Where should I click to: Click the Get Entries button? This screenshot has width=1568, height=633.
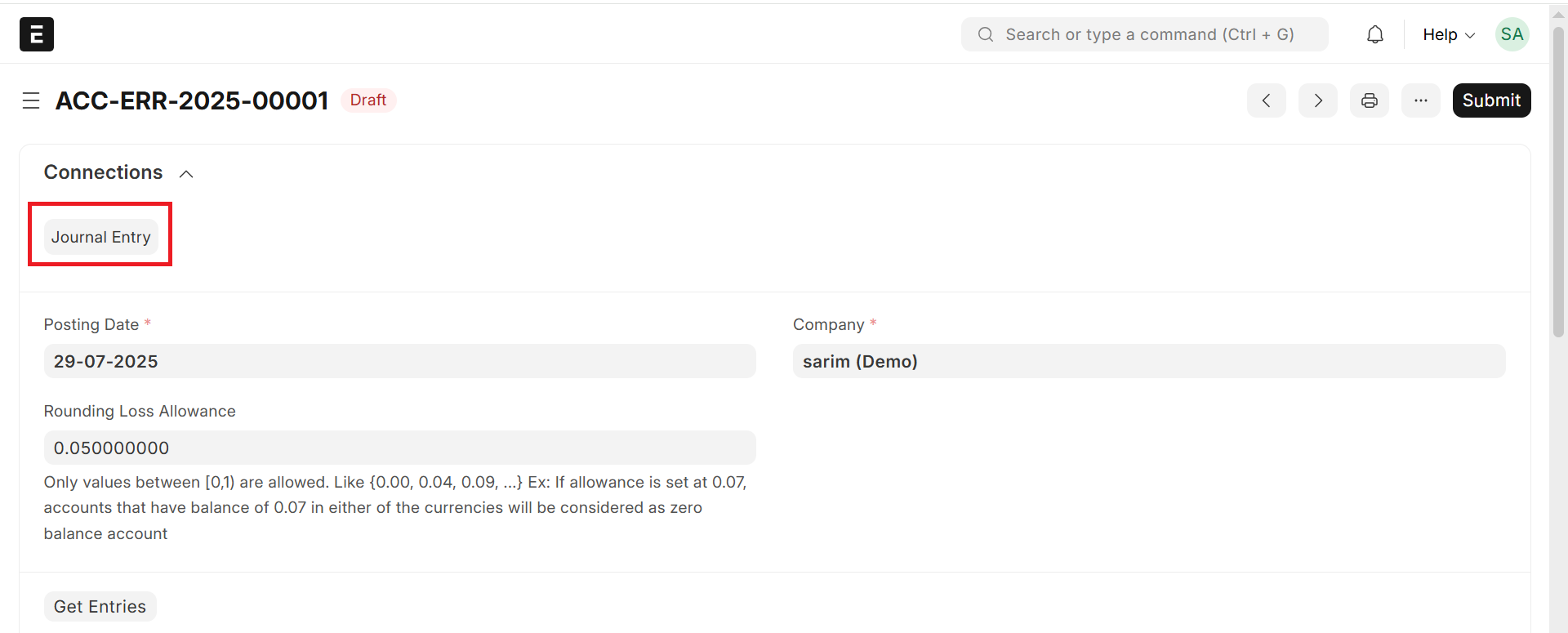click(x=100, y=607)
